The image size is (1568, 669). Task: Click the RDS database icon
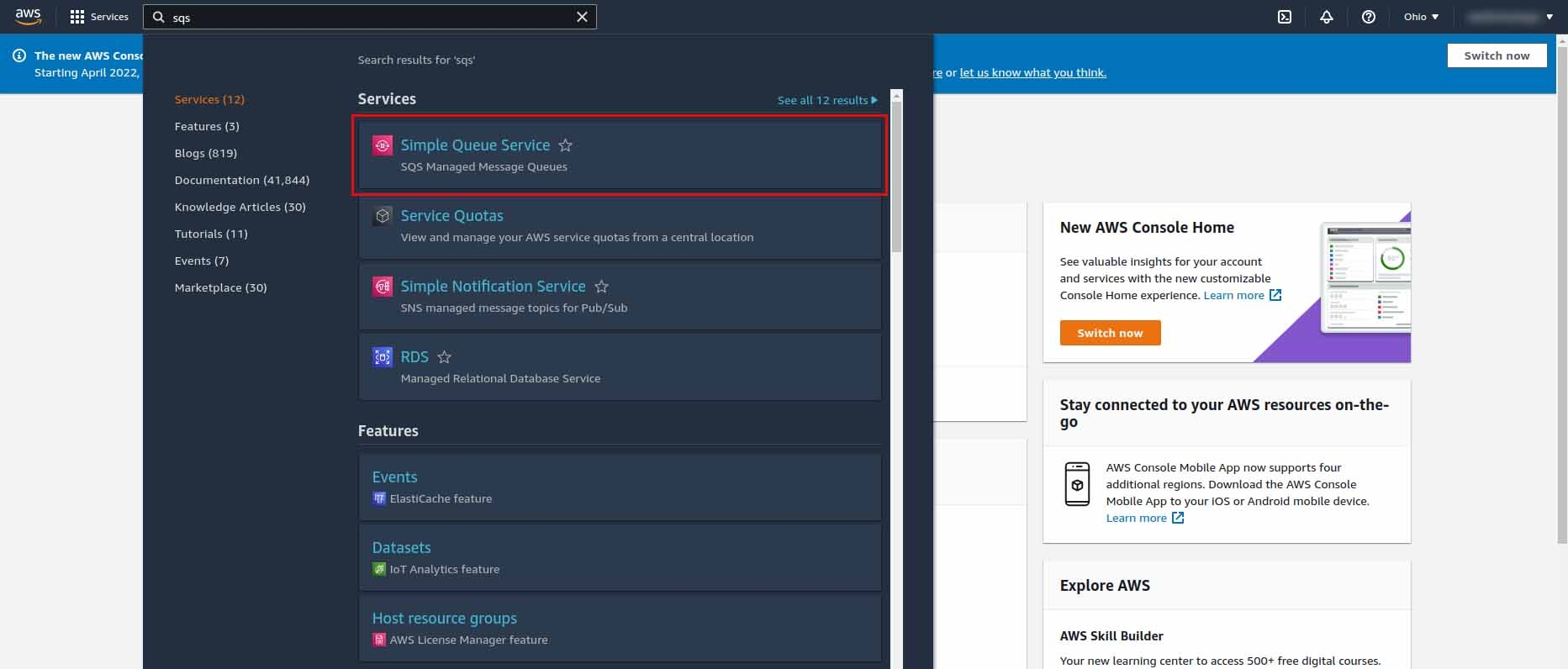[383, 357]
